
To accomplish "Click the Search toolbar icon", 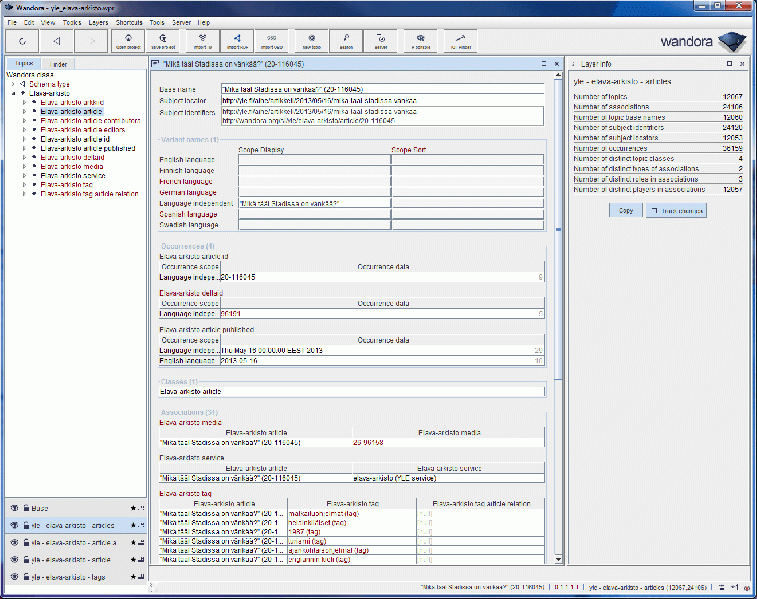I will point(346,41).
